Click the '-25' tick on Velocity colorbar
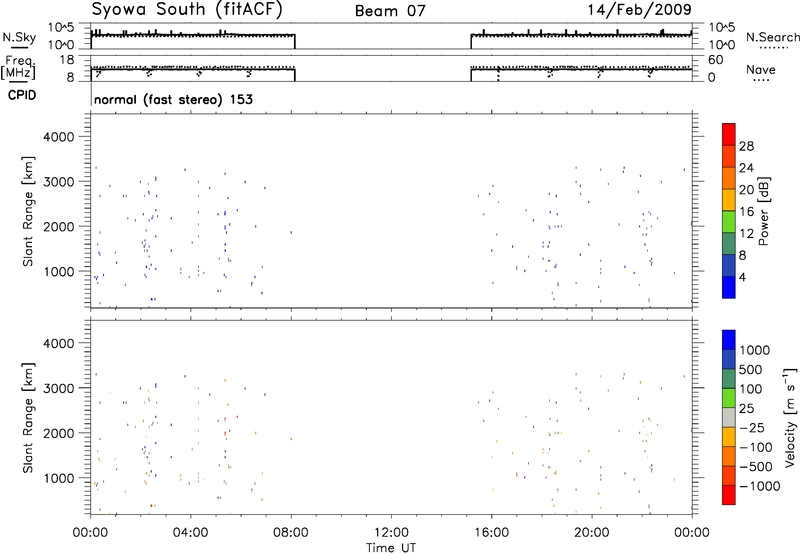The image size is (800, 554). click(752, 427)
